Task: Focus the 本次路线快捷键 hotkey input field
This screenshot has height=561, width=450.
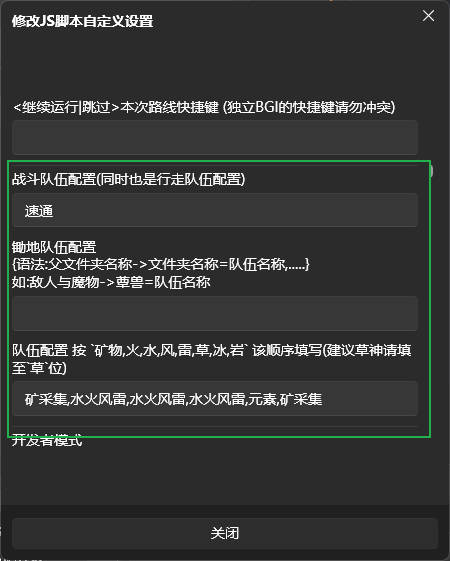Action: (215, 137)
